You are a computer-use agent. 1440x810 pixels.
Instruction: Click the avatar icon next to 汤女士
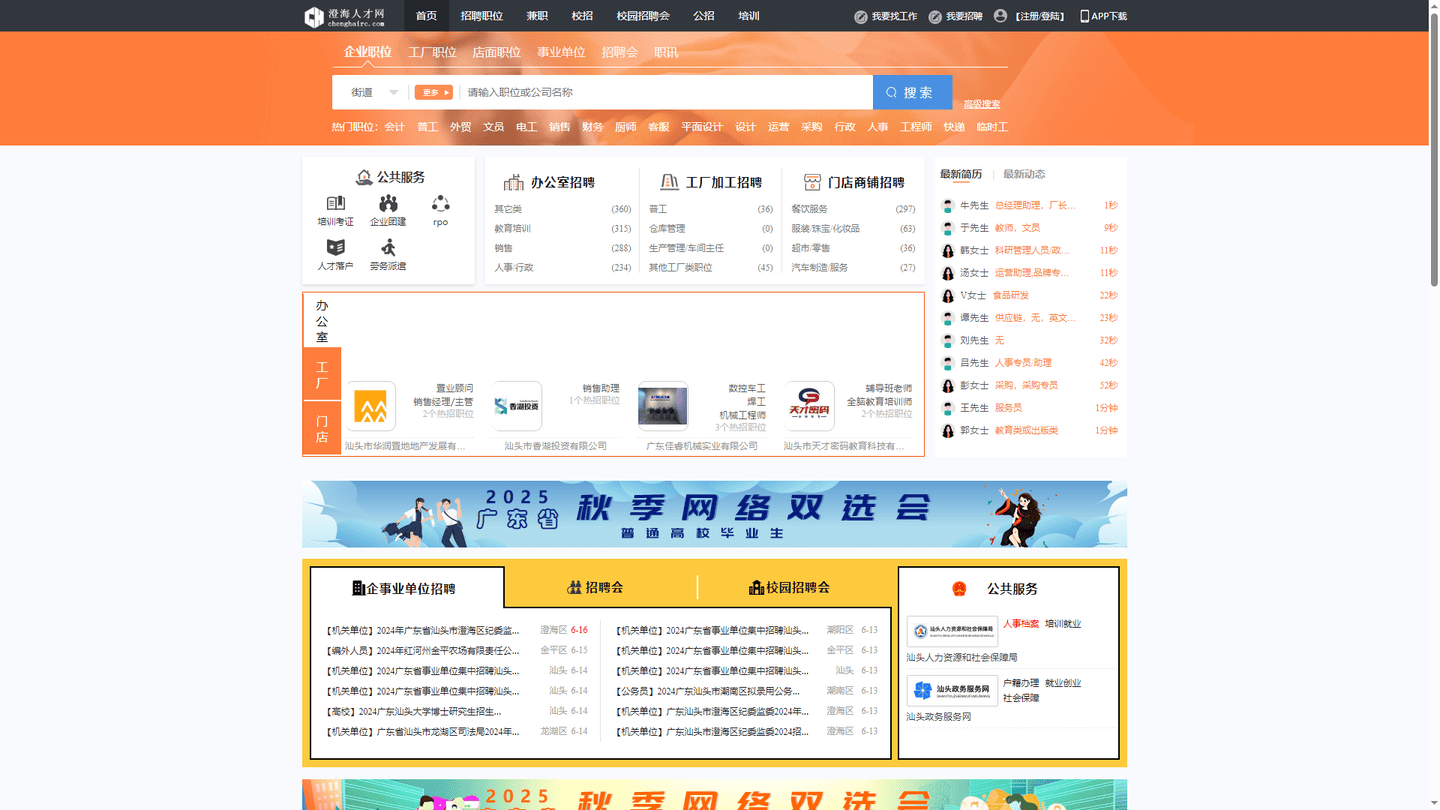(x=948, y=273)
